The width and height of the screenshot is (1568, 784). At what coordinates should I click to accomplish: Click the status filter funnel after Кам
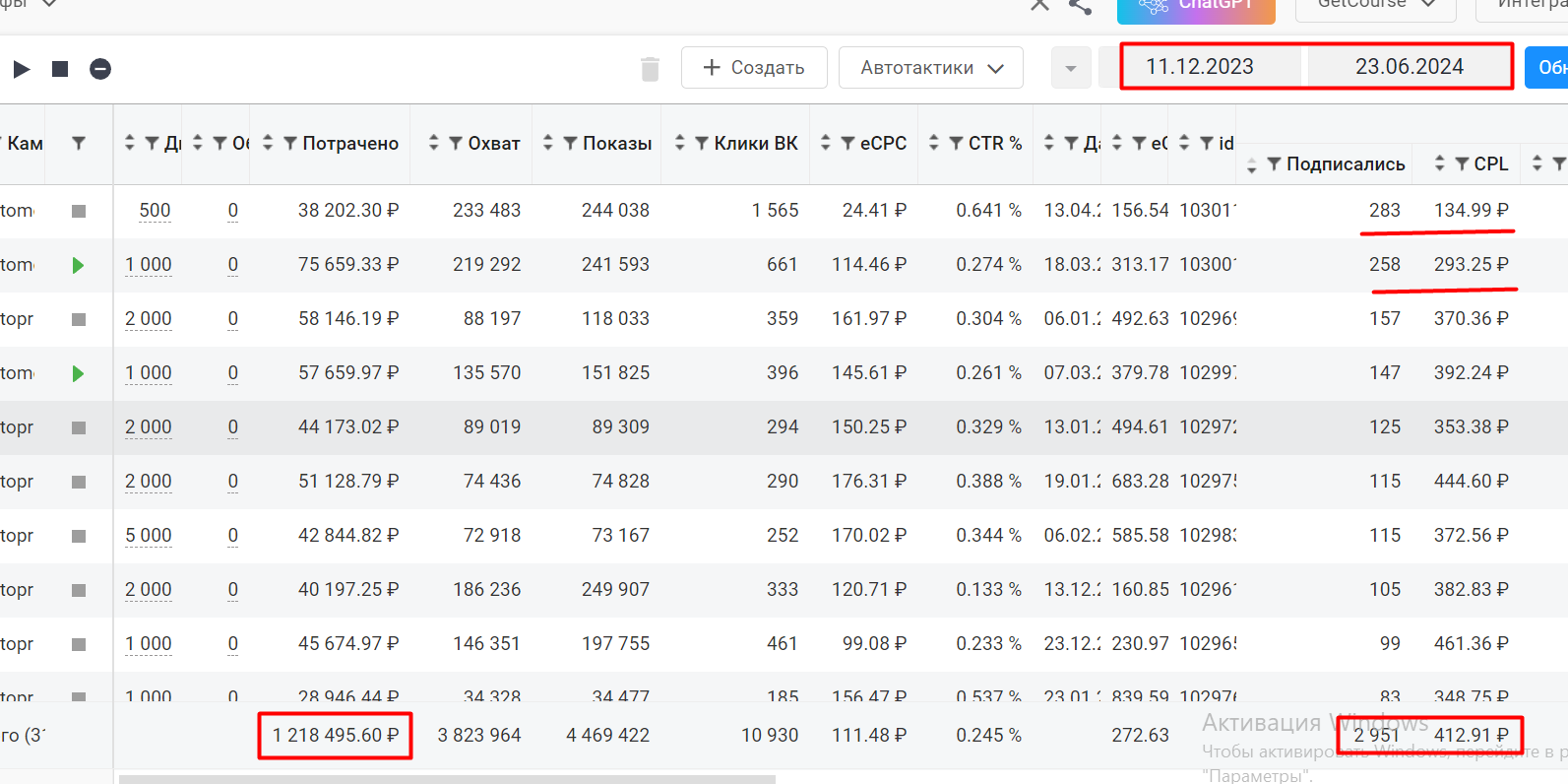click(x=79, y=144)
